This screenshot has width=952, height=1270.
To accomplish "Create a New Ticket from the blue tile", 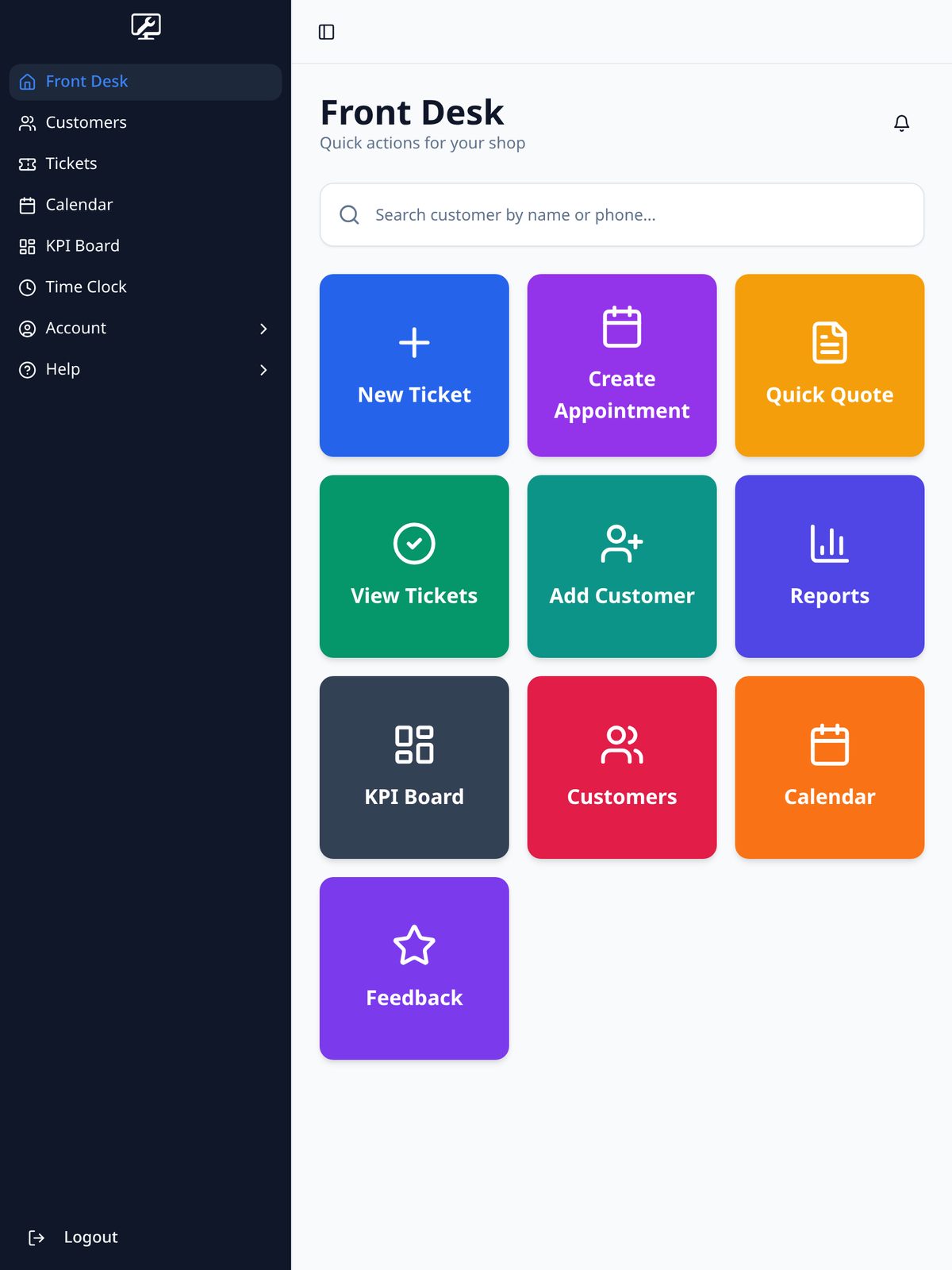I will tap(414, 365).
